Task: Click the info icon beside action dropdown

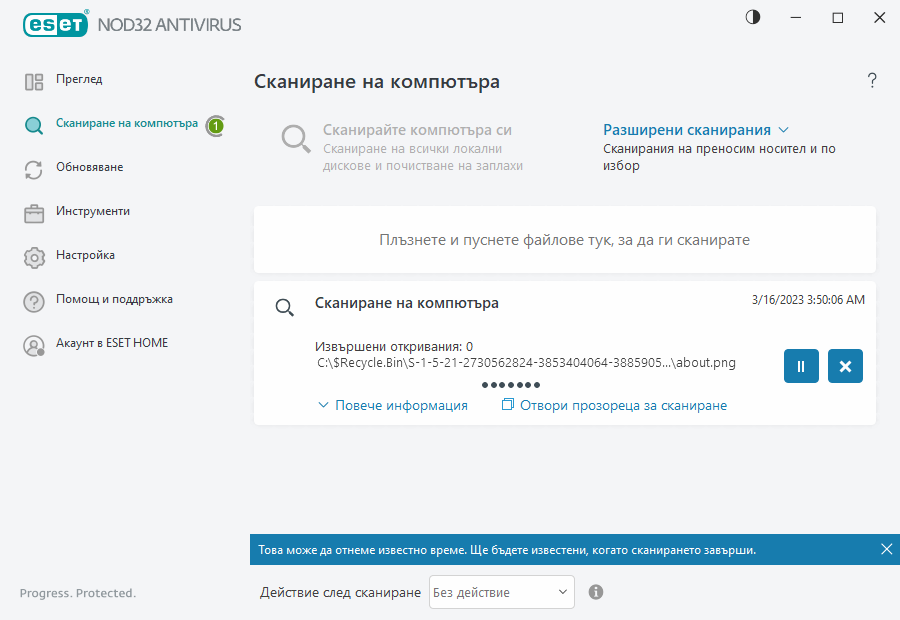Action: tap(596, 592)
